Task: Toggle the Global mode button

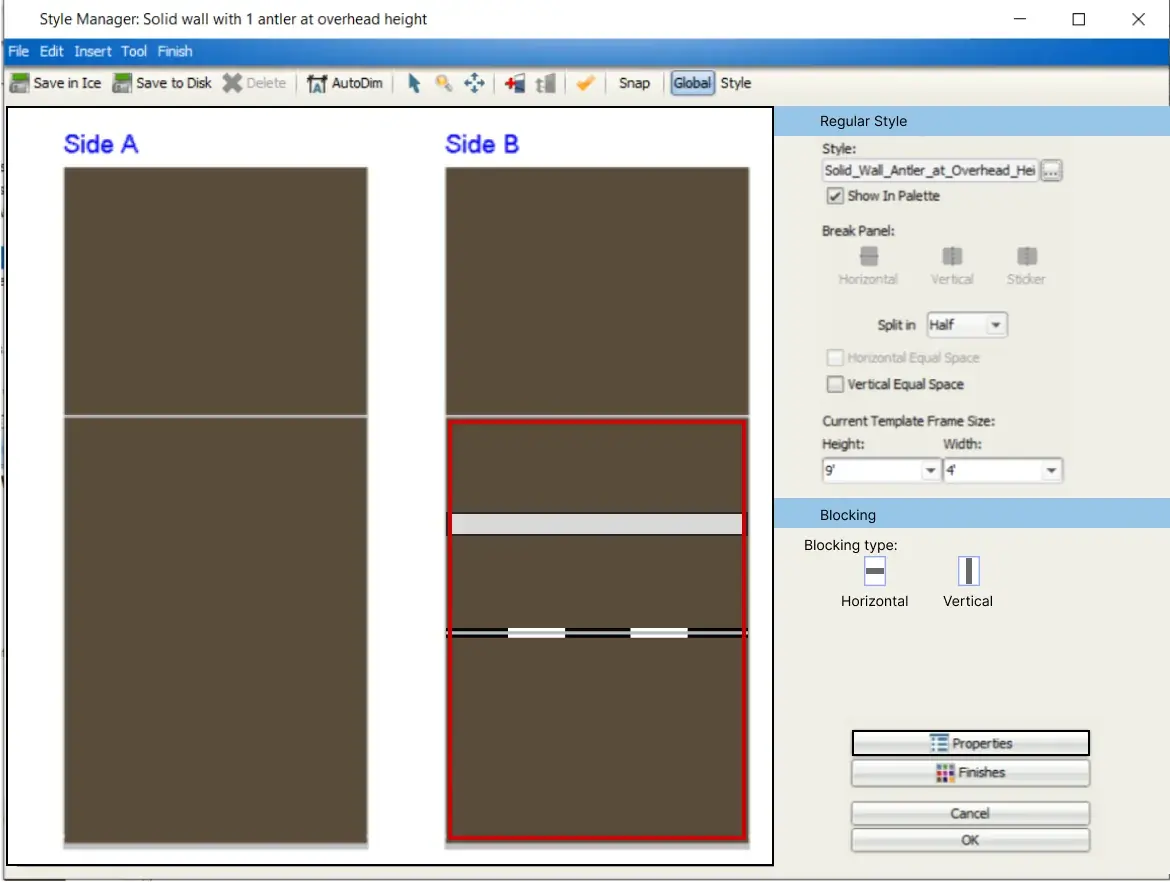Action: [692, 83]
